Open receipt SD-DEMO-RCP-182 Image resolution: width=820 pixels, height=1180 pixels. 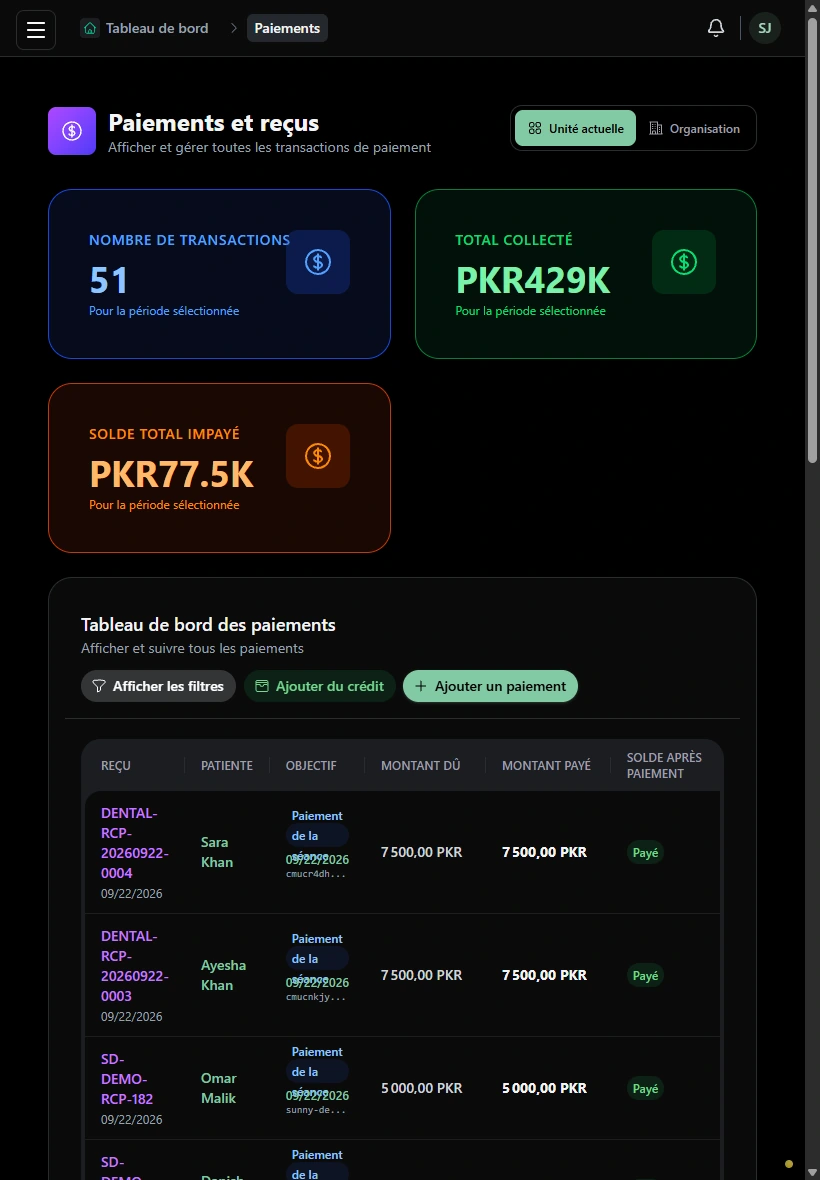click(126, 1078)
